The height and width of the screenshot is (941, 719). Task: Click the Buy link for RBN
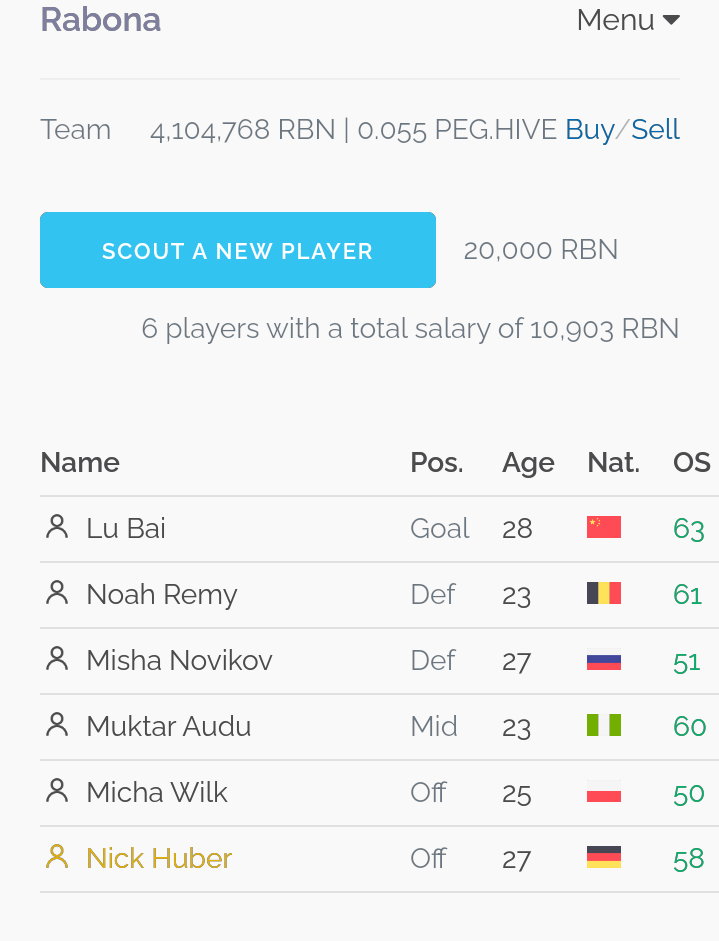click(x=590, y=130)
